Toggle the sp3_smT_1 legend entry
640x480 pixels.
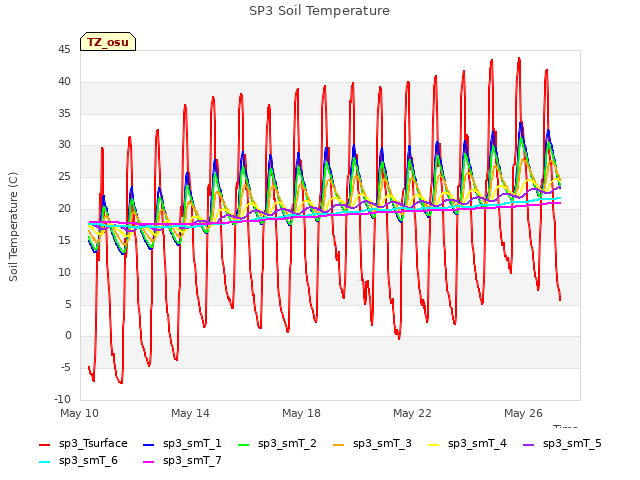point(182,443)
